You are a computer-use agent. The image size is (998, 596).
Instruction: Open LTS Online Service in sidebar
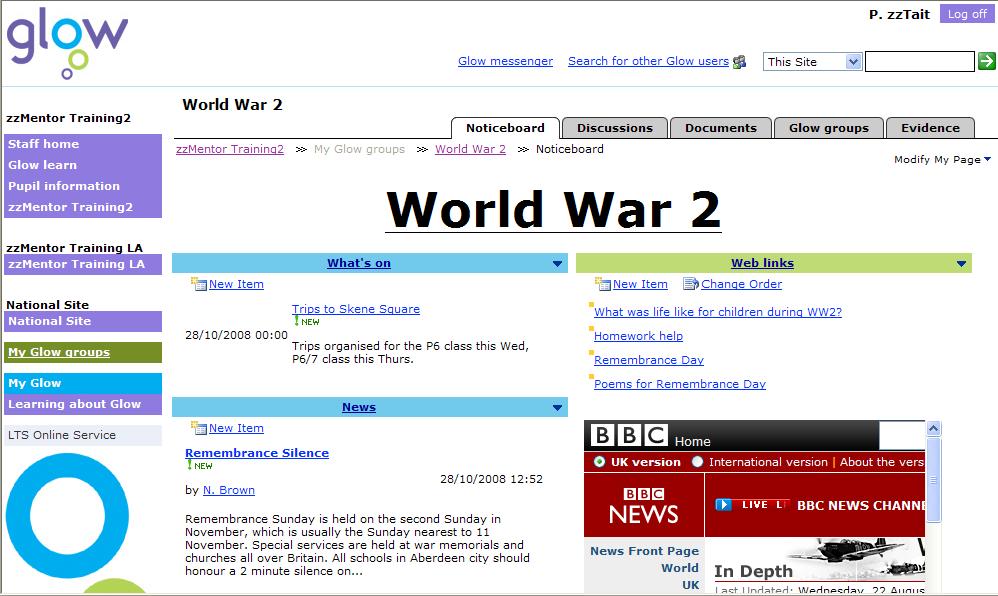(83, 436)
